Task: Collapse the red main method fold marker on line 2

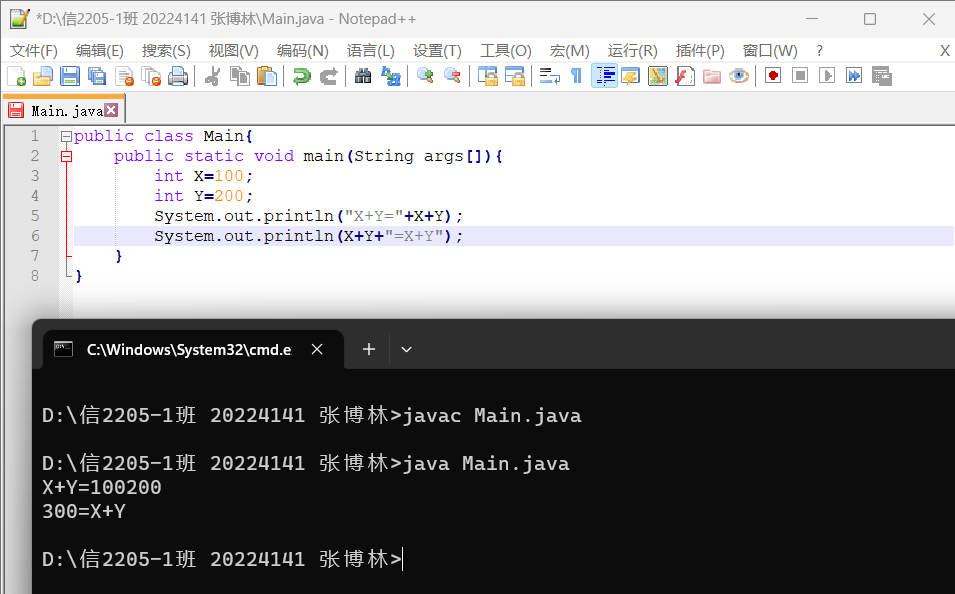Action: (x=66, y=157)
